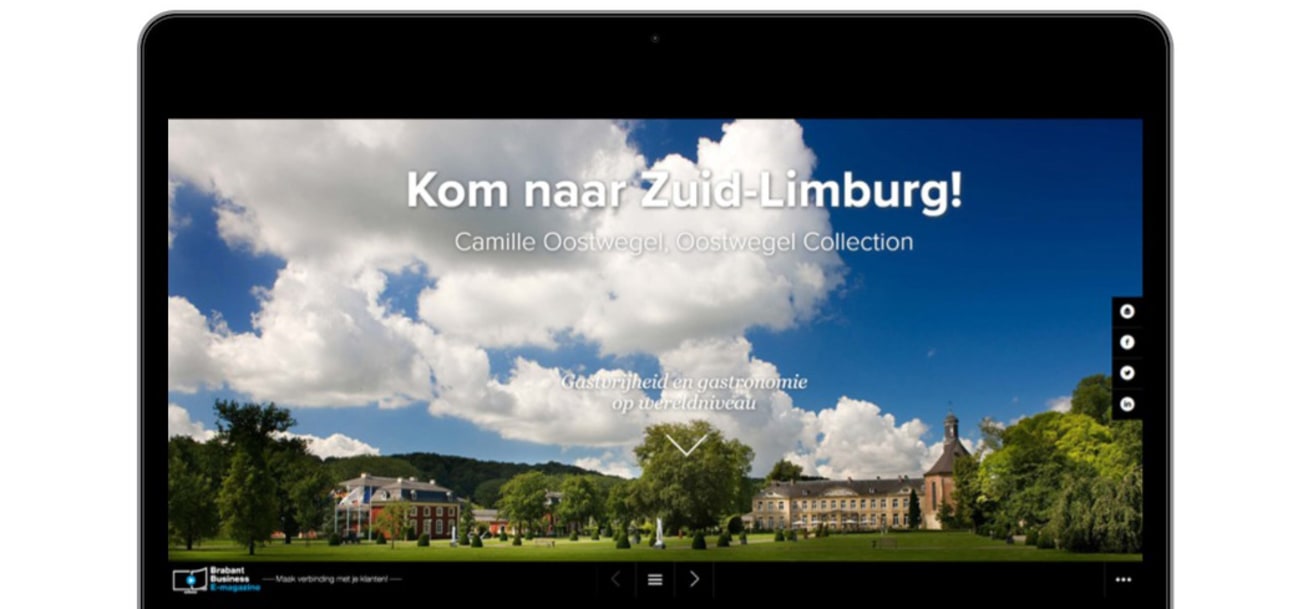Screen dimensions: 1302x609
Task: Share the page on LinkedIn
Action: (1127, 404)
